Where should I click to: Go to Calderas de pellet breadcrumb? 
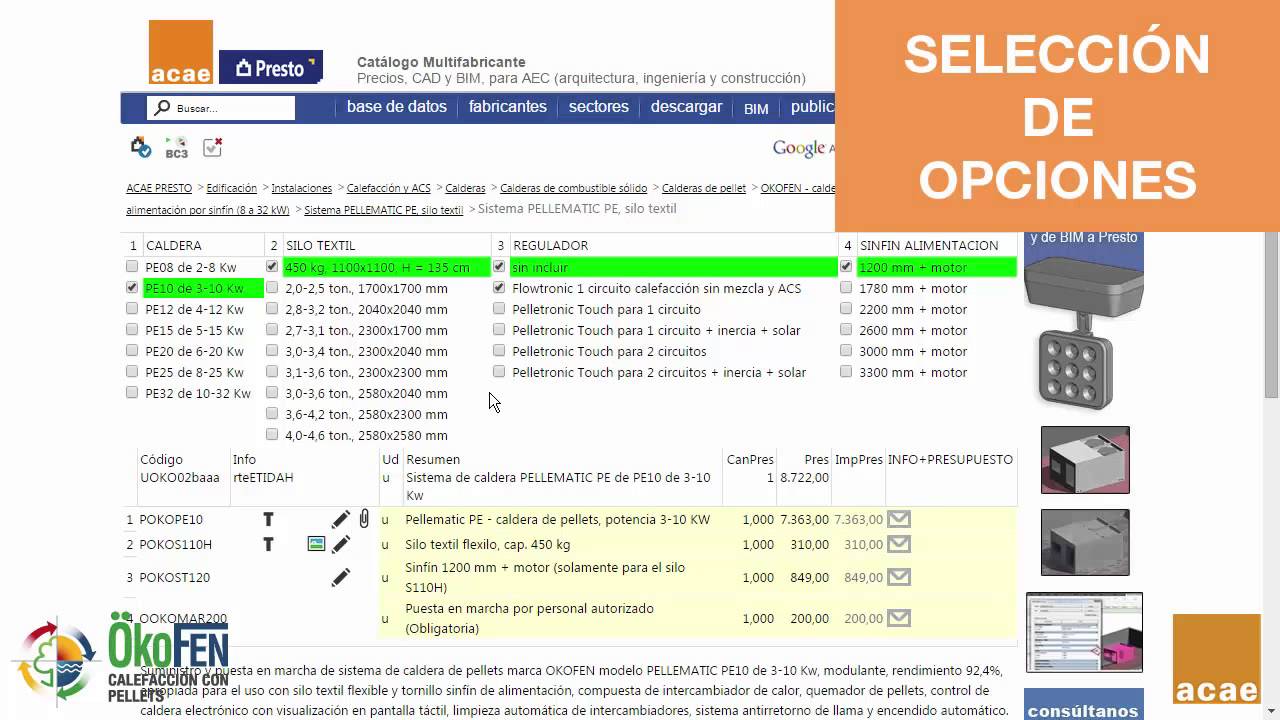point(704,188)
